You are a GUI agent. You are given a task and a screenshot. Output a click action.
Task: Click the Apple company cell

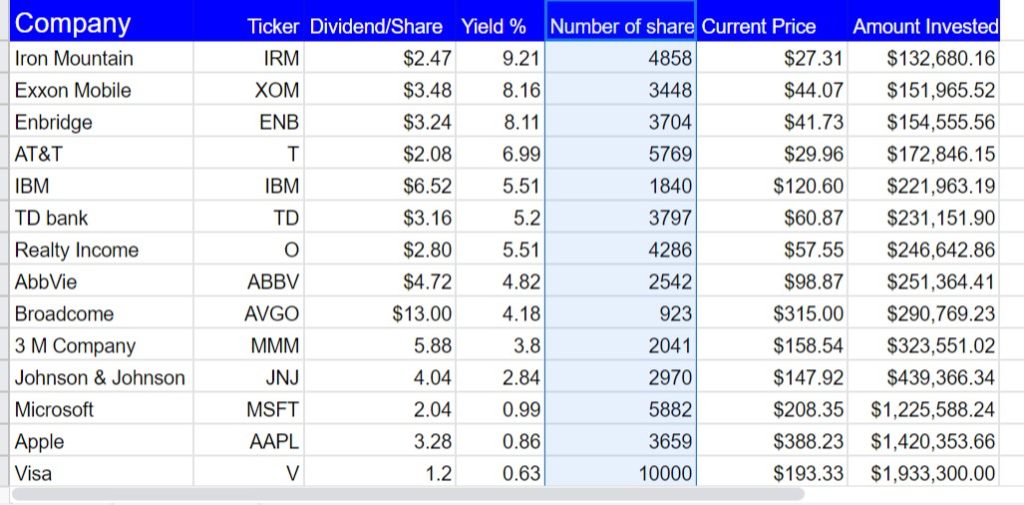click(x=102, y=442)
